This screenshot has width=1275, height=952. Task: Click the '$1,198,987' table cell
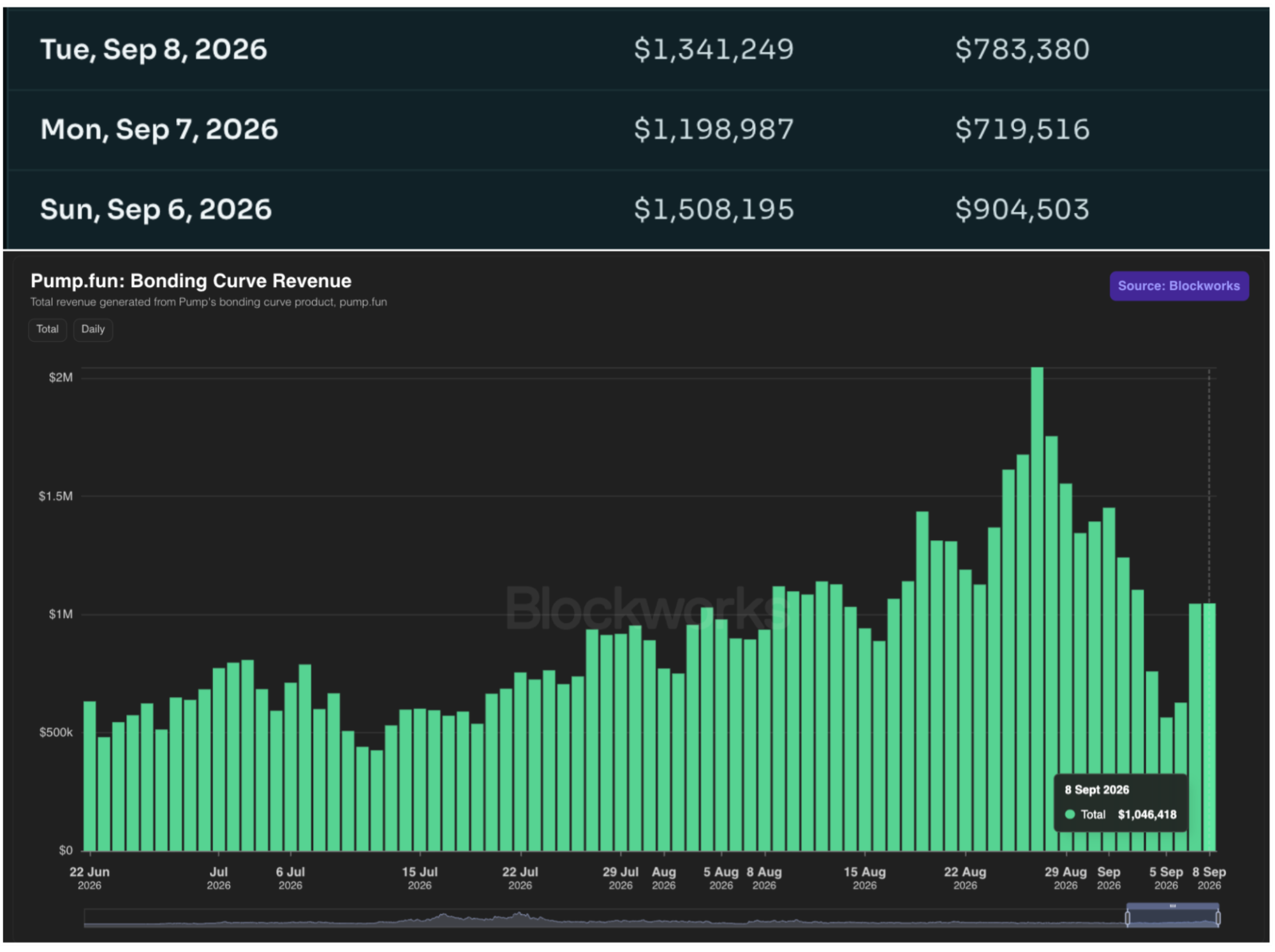point(714,129)
